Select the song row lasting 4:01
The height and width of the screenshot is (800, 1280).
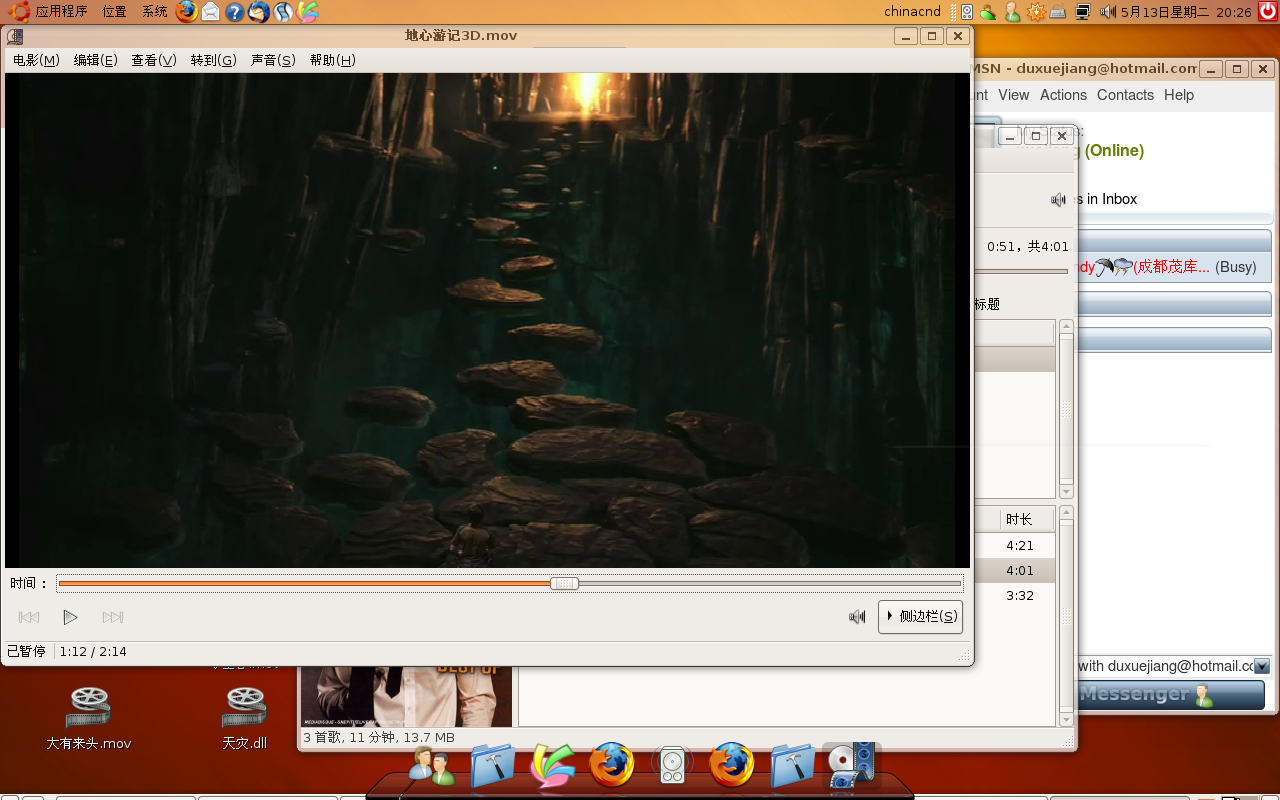pos(1014,570)
